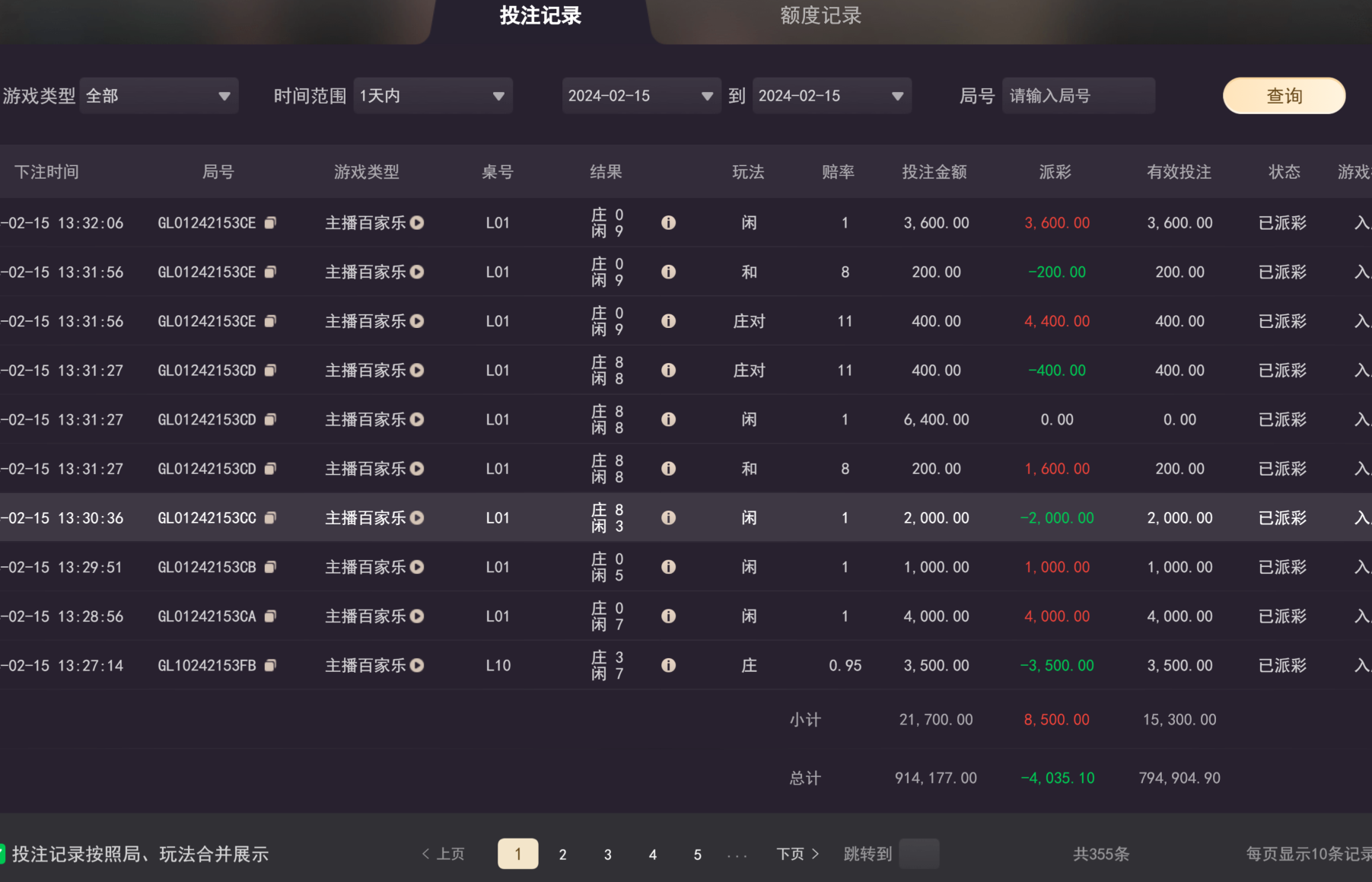Open the end date picker
This screenshot has height=882, width=1372.
tap(832, 96)
